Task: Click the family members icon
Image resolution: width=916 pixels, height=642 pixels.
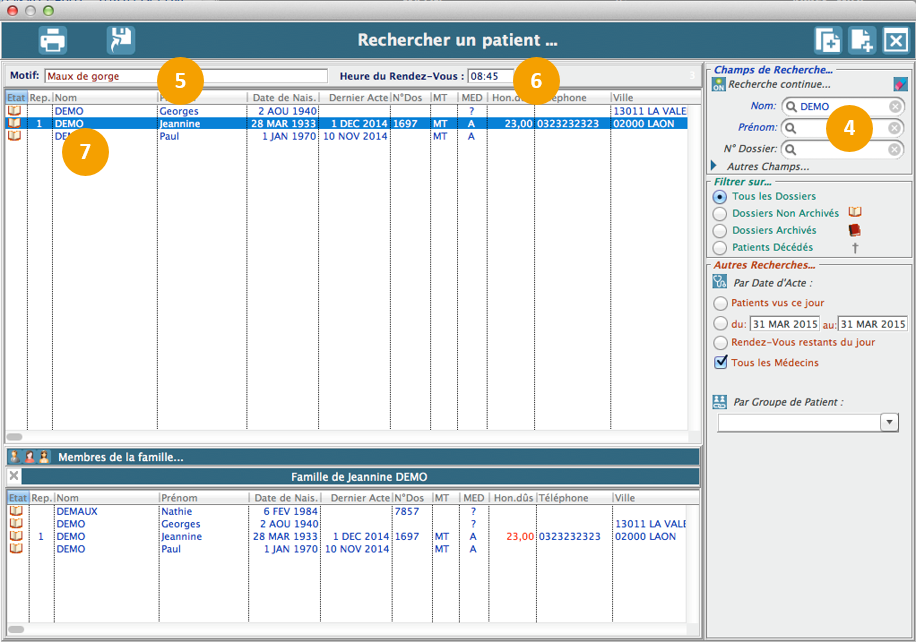Action: [x=29, y=457]
